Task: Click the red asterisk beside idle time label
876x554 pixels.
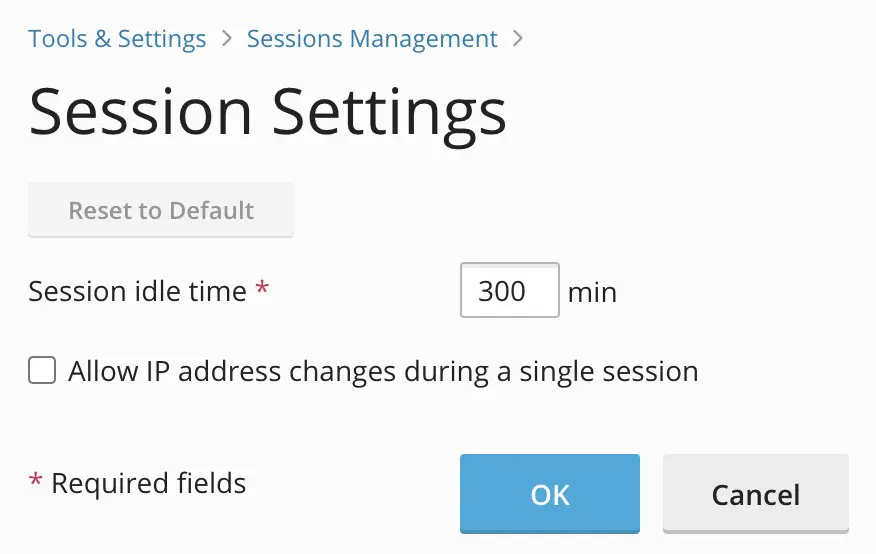Action: click(x=262, y=289)
